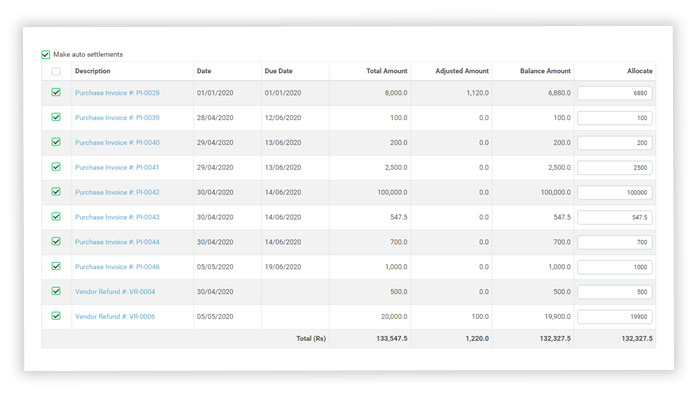
Task: Uncheck the row for Purchase Invoice PI-0028
Action: point(56,92)
